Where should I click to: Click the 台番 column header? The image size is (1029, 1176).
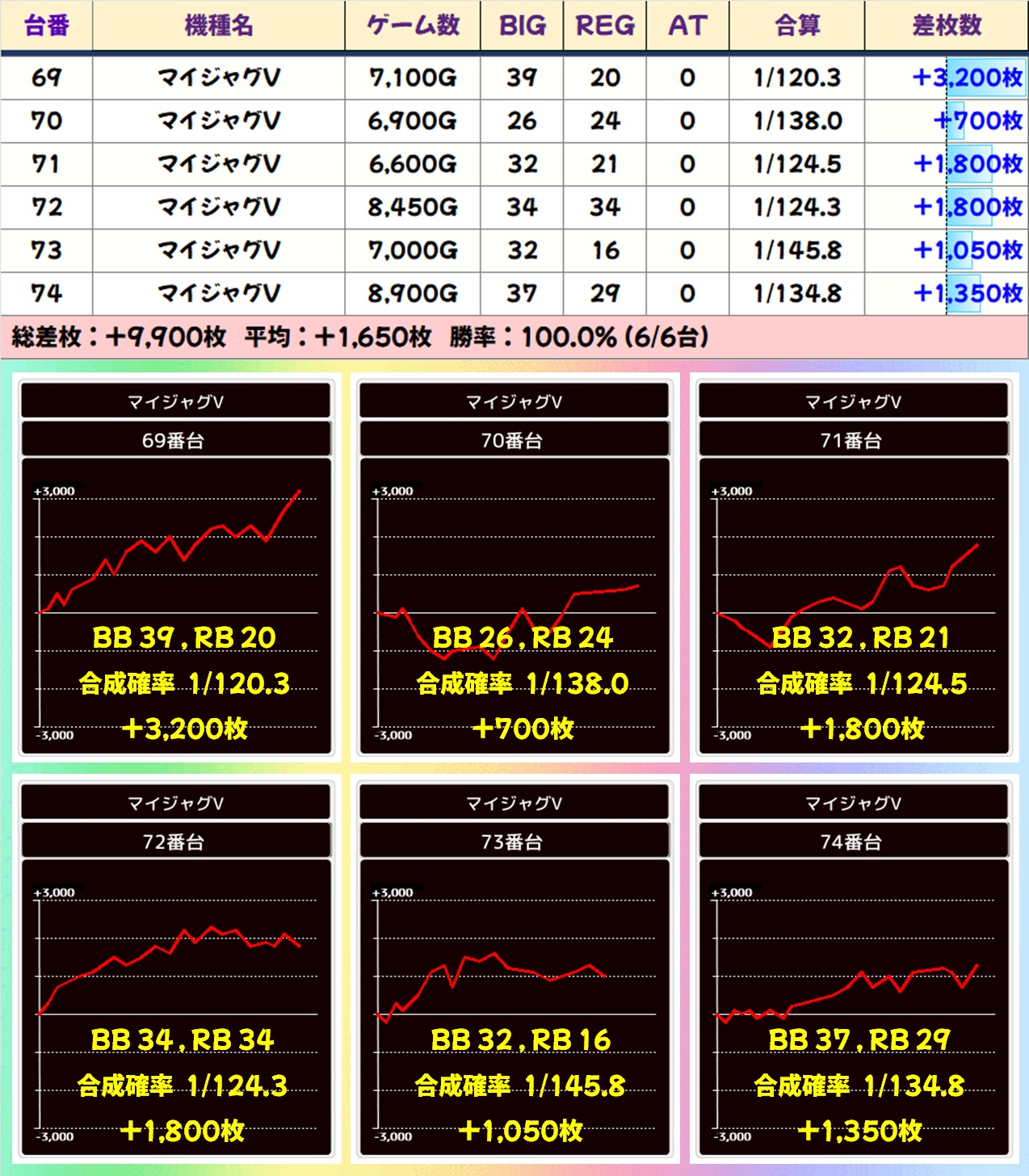pyautogui.click(x=47, y=26)
